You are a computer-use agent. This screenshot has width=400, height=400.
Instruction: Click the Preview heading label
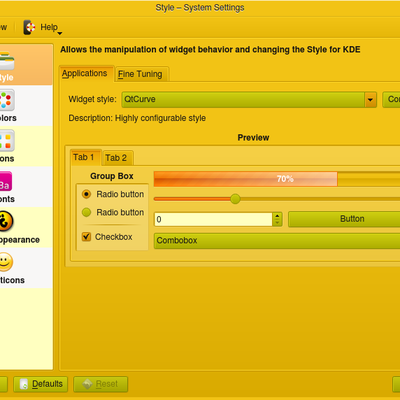click(253, 138)
